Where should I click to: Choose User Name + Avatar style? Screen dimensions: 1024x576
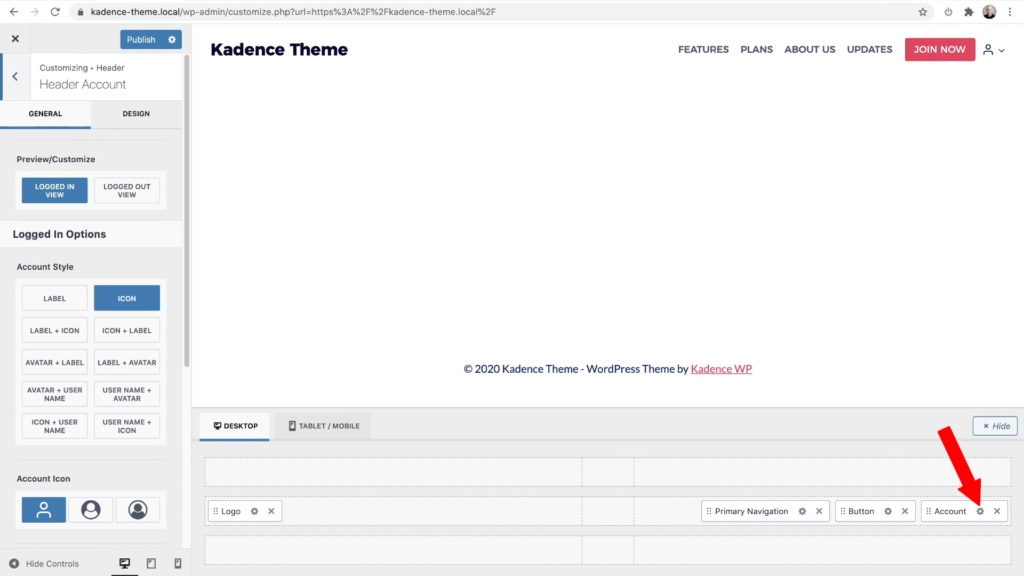127,394
